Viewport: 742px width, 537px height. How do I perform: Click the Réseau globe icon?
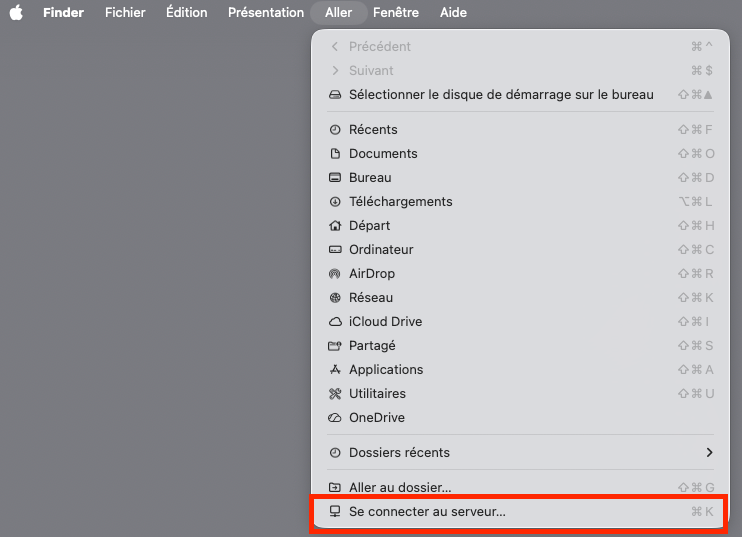click(335, 298)
